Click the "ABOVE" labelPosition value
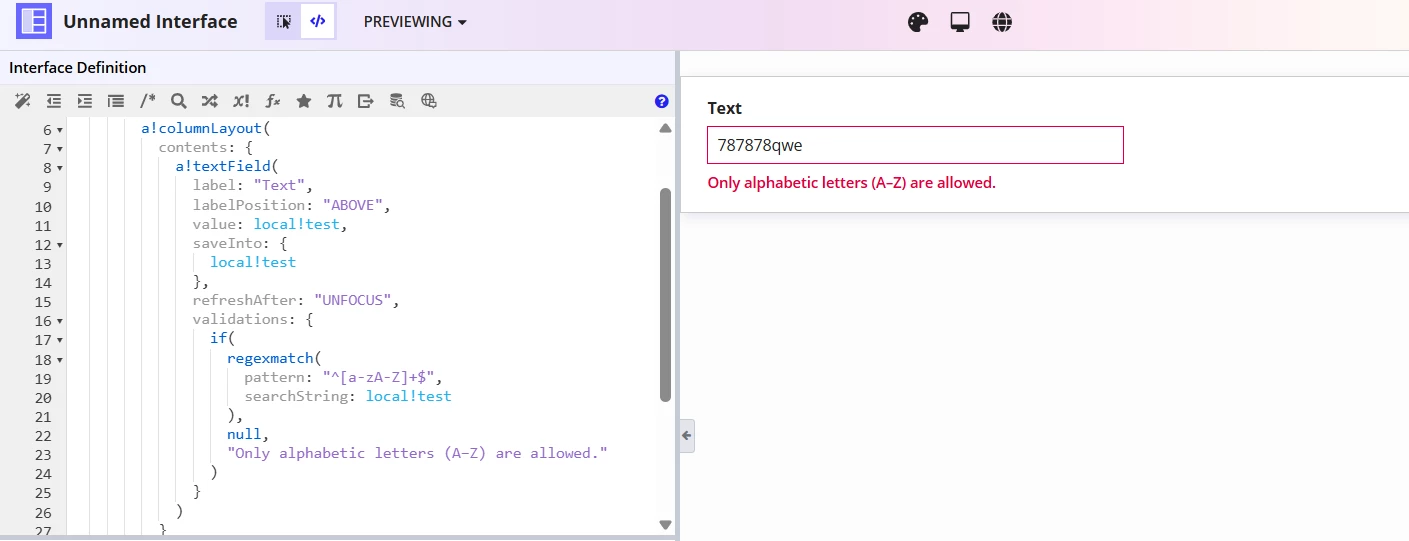 [x=354, y=205]
